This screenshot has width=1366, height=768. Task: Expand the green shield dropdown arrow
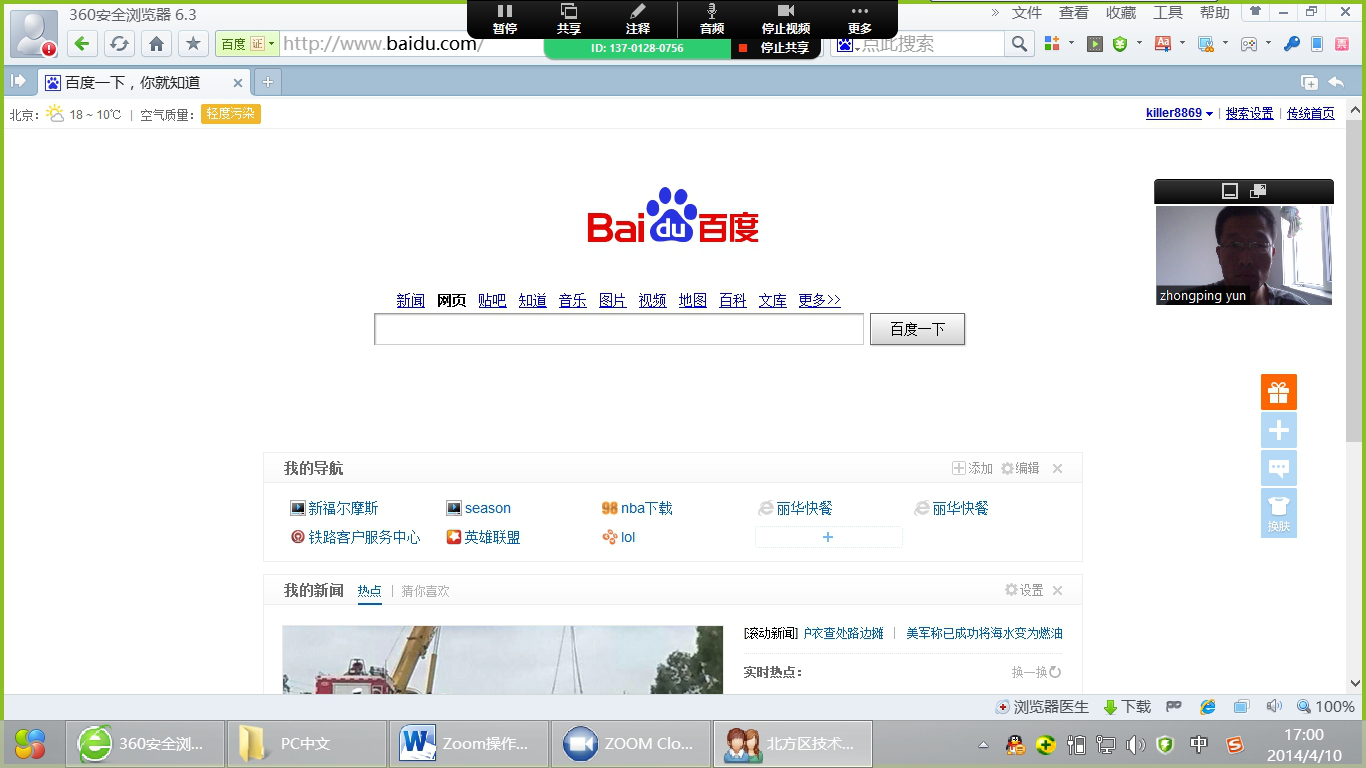(x=1140, y=43)
